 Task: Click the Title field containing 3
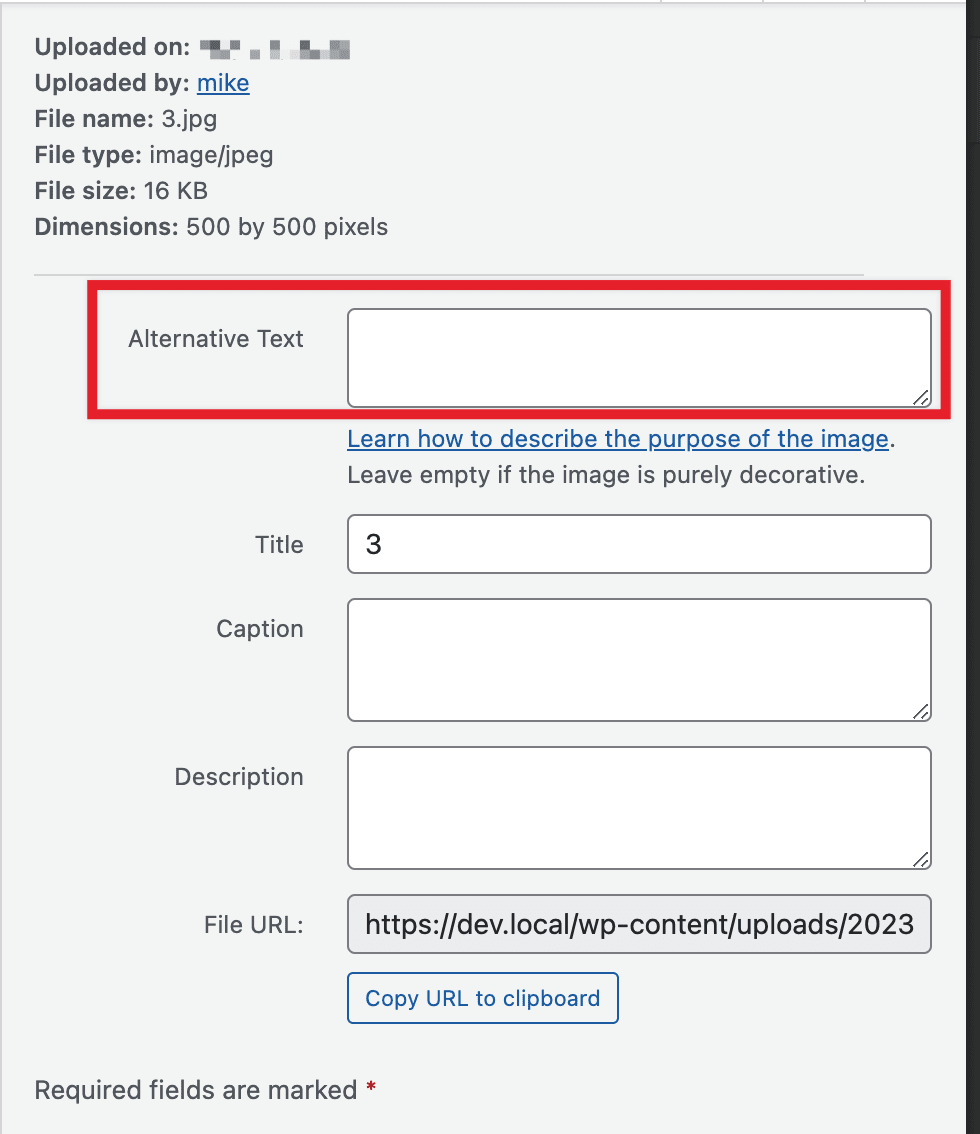click(638, 544)
